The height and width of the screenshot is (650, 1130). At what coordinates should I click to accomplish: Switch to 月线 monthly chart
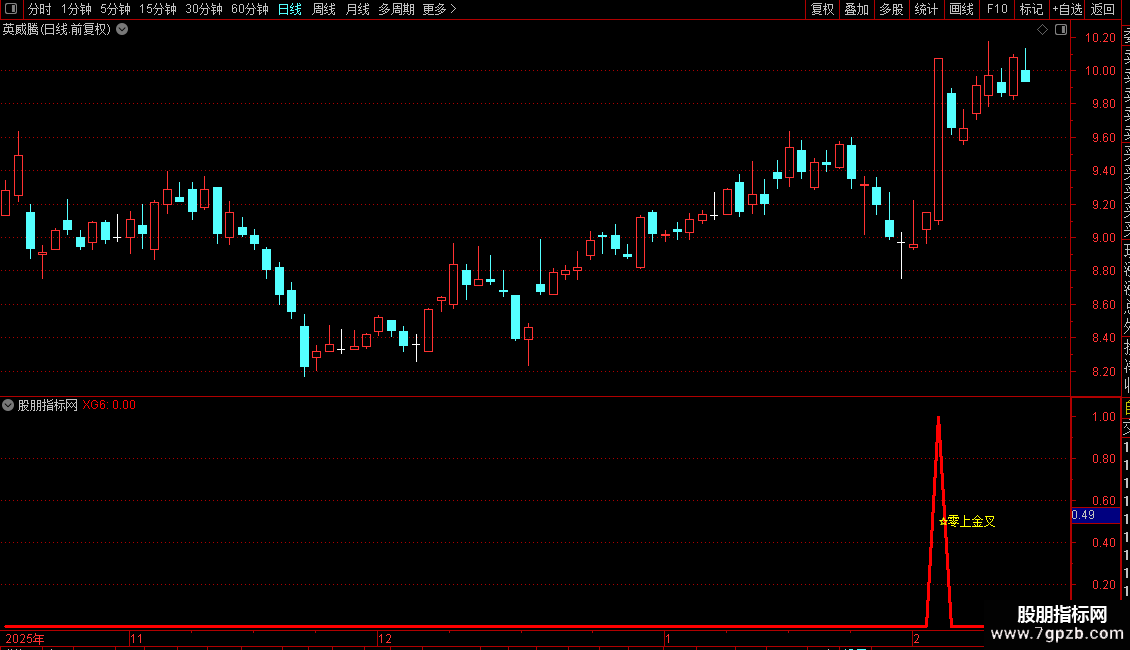click(357, 9)
